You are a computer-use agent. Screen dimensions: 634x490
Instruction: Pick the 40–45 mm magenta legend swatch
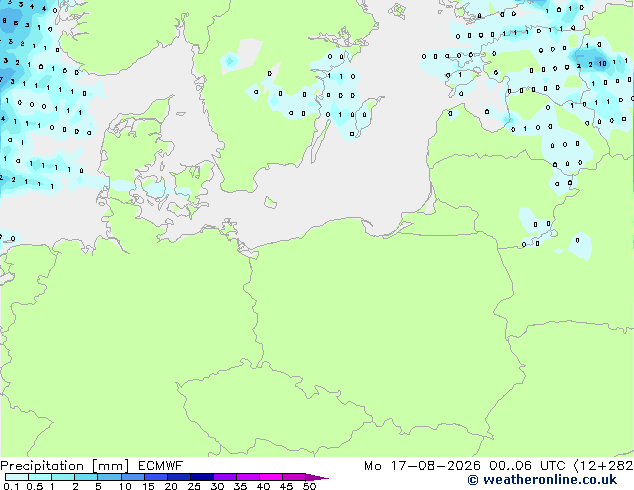(271, 477)
